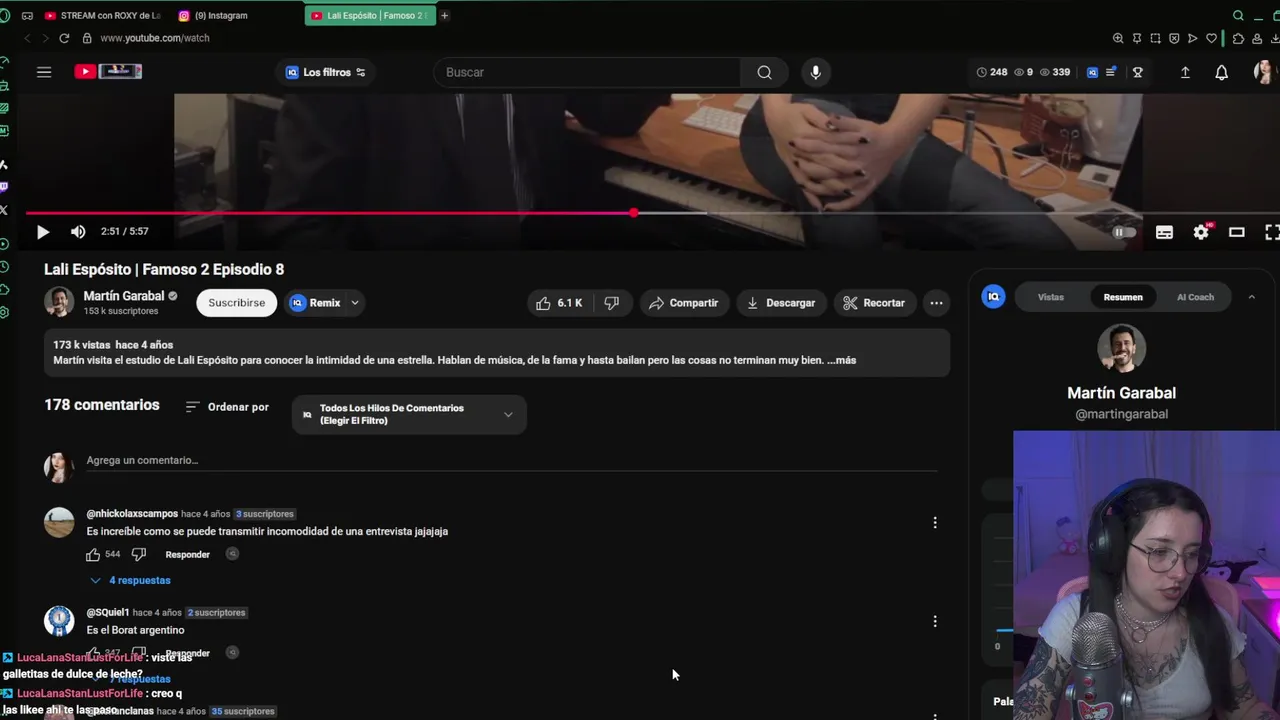Expand the description with ...más
This screenshot has height=720, width=1280.
coord(841,360)
